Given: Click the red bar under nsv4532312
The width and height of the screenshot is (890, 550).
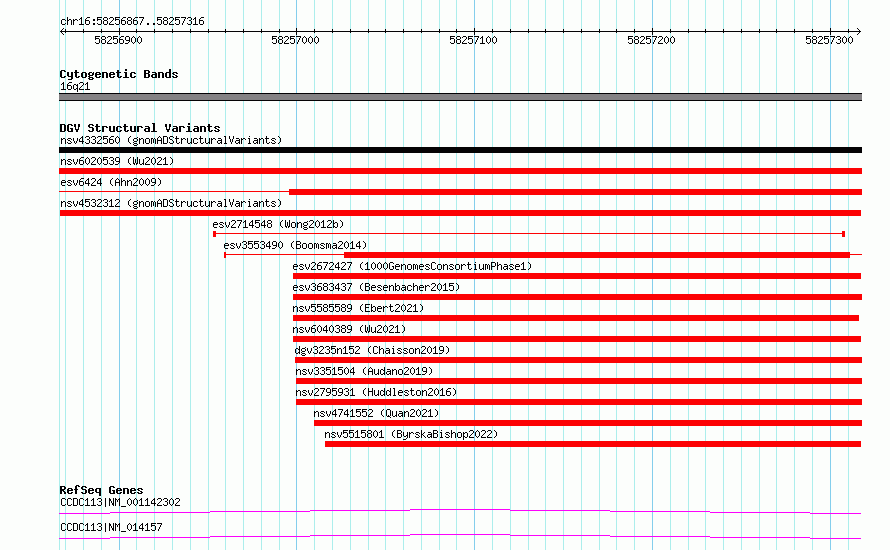Looking at the screenshot, I should (460, 213).
